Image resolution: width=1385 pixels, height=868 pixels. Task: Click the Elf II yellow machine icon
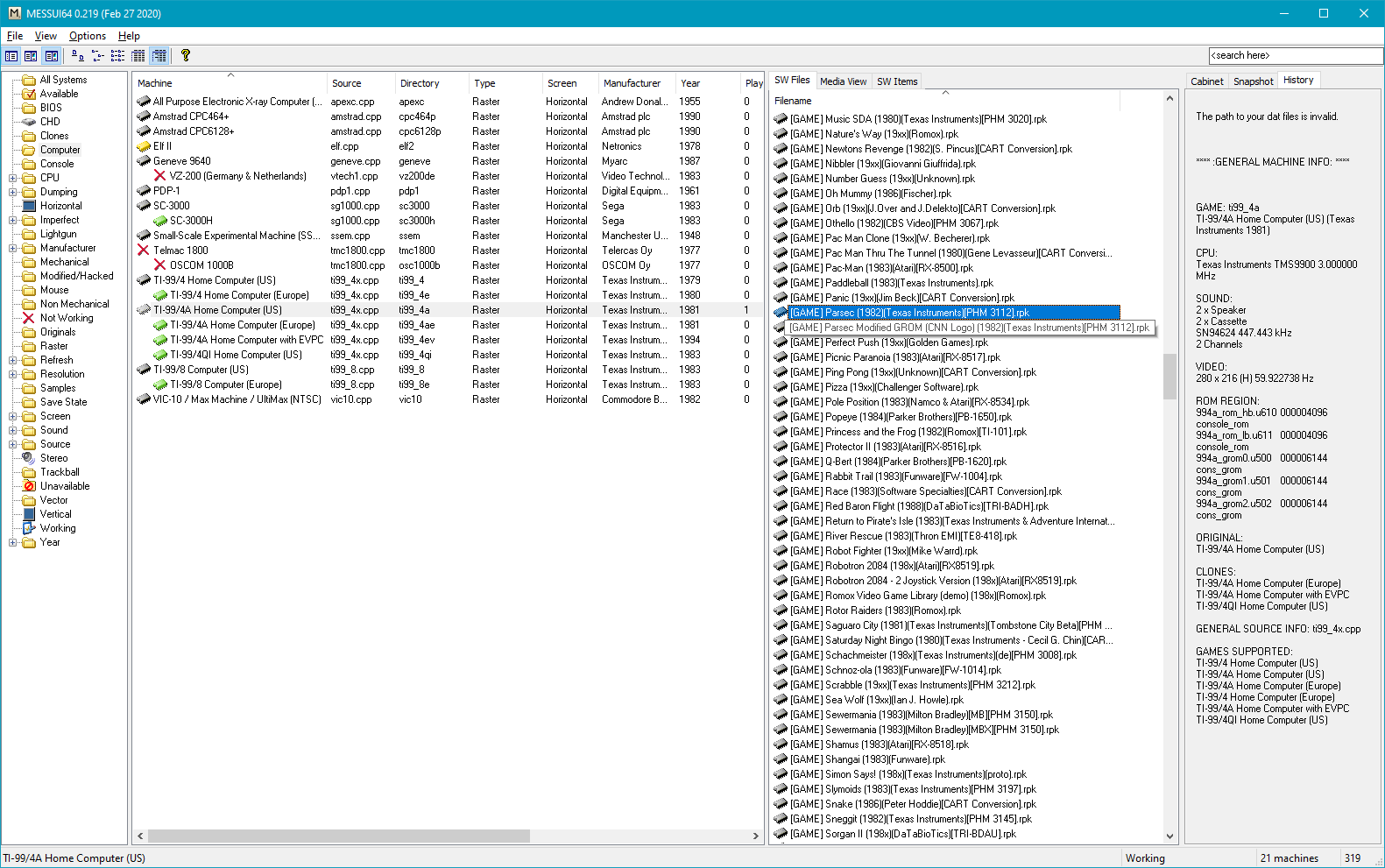144,146
